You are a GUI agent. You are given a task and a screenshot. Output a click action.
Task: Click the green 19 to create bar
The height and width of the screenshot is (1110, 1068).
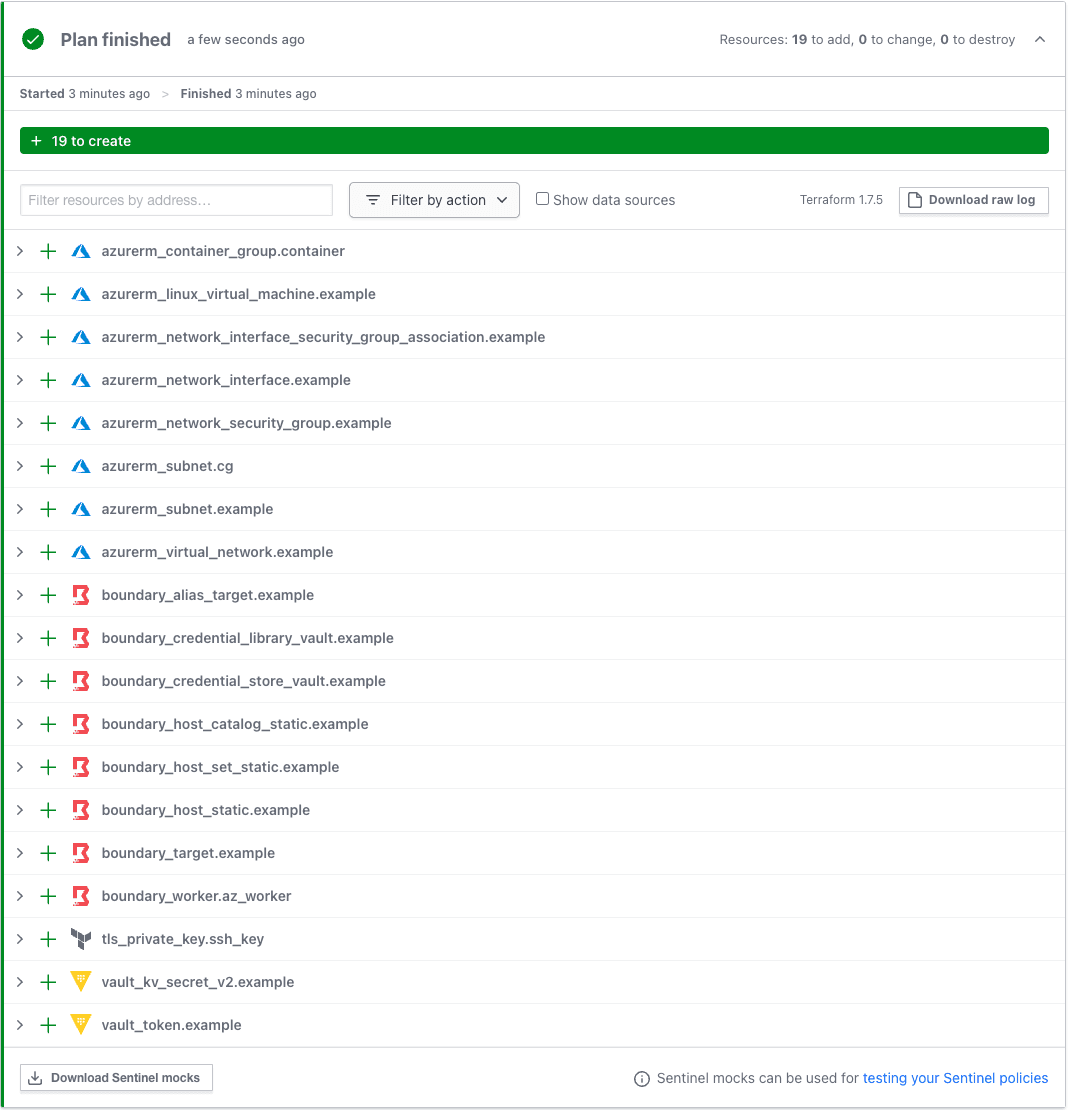[x=534, y=141]
